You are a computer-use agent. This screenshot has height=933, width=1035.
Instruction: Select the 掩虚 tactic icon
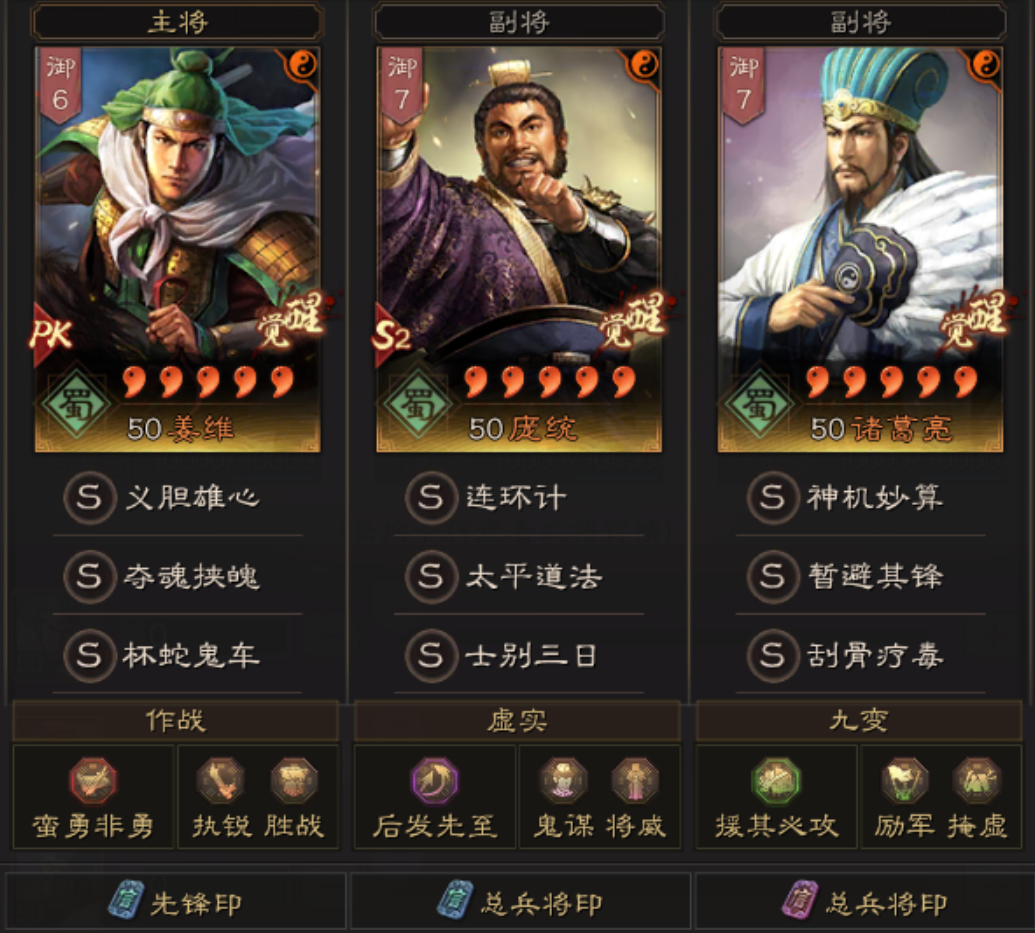click(x=976, y=780)
